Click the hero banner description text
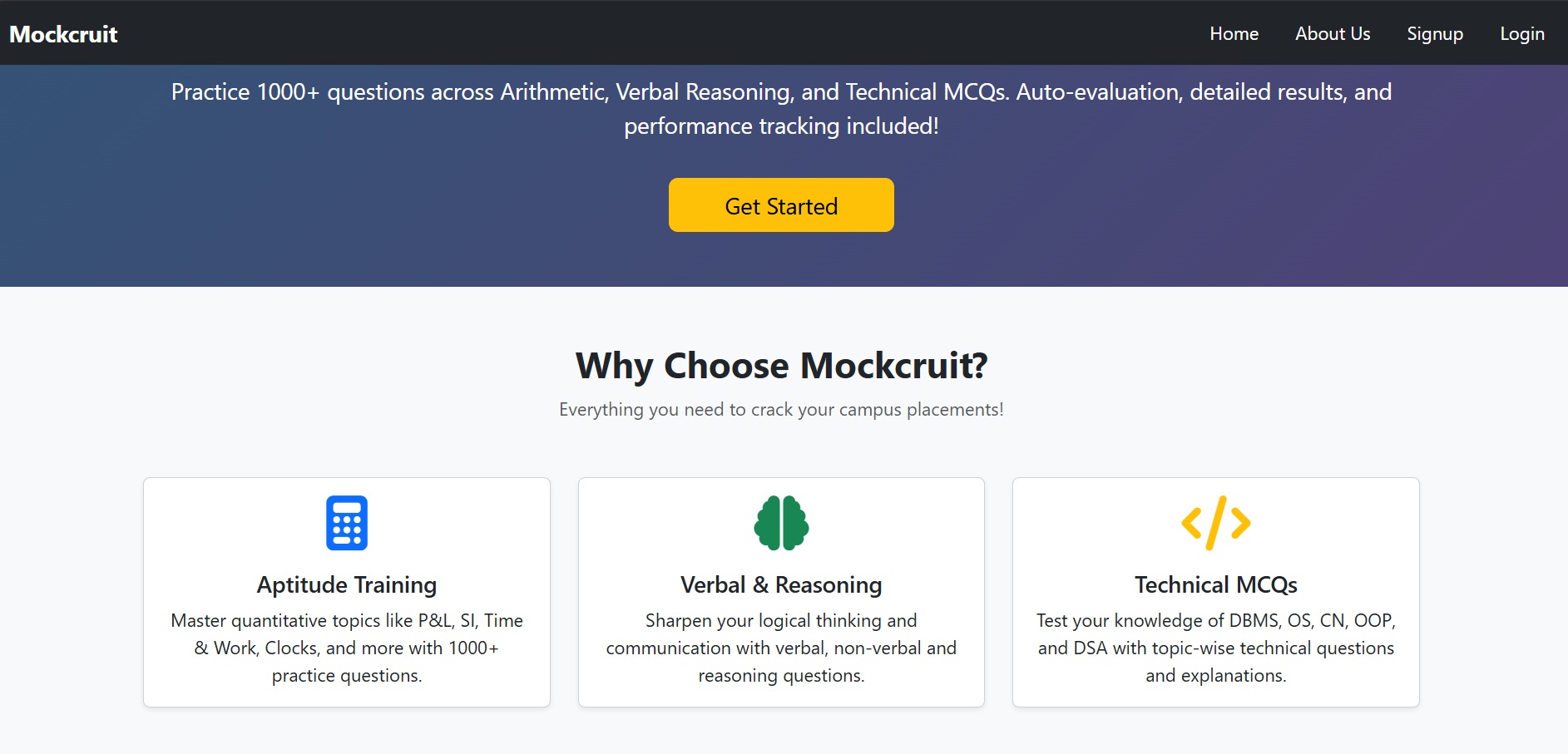The width and height of the screenshot is (1568, 754). tap(781, 108)
